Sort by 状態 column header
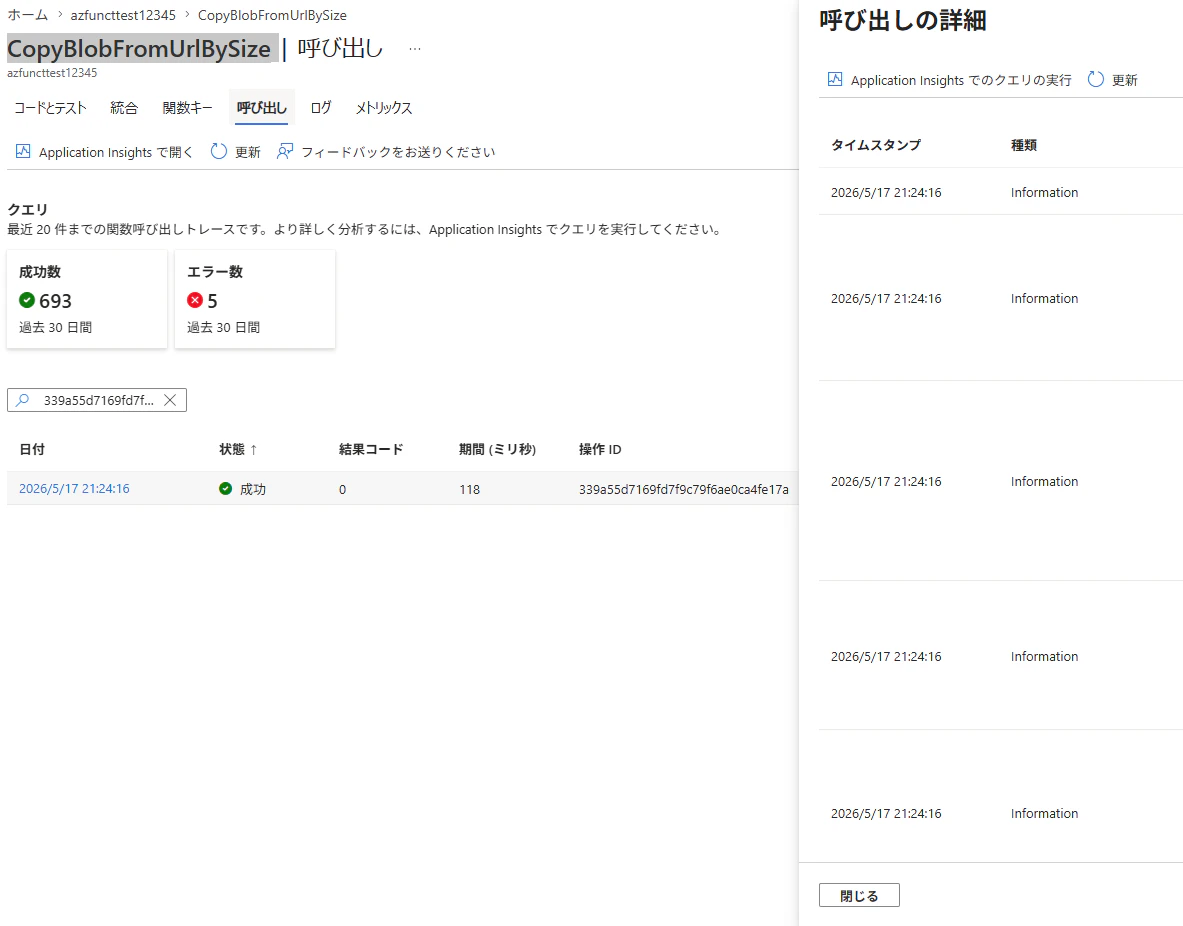1183x926 pixels. point(238,450)
